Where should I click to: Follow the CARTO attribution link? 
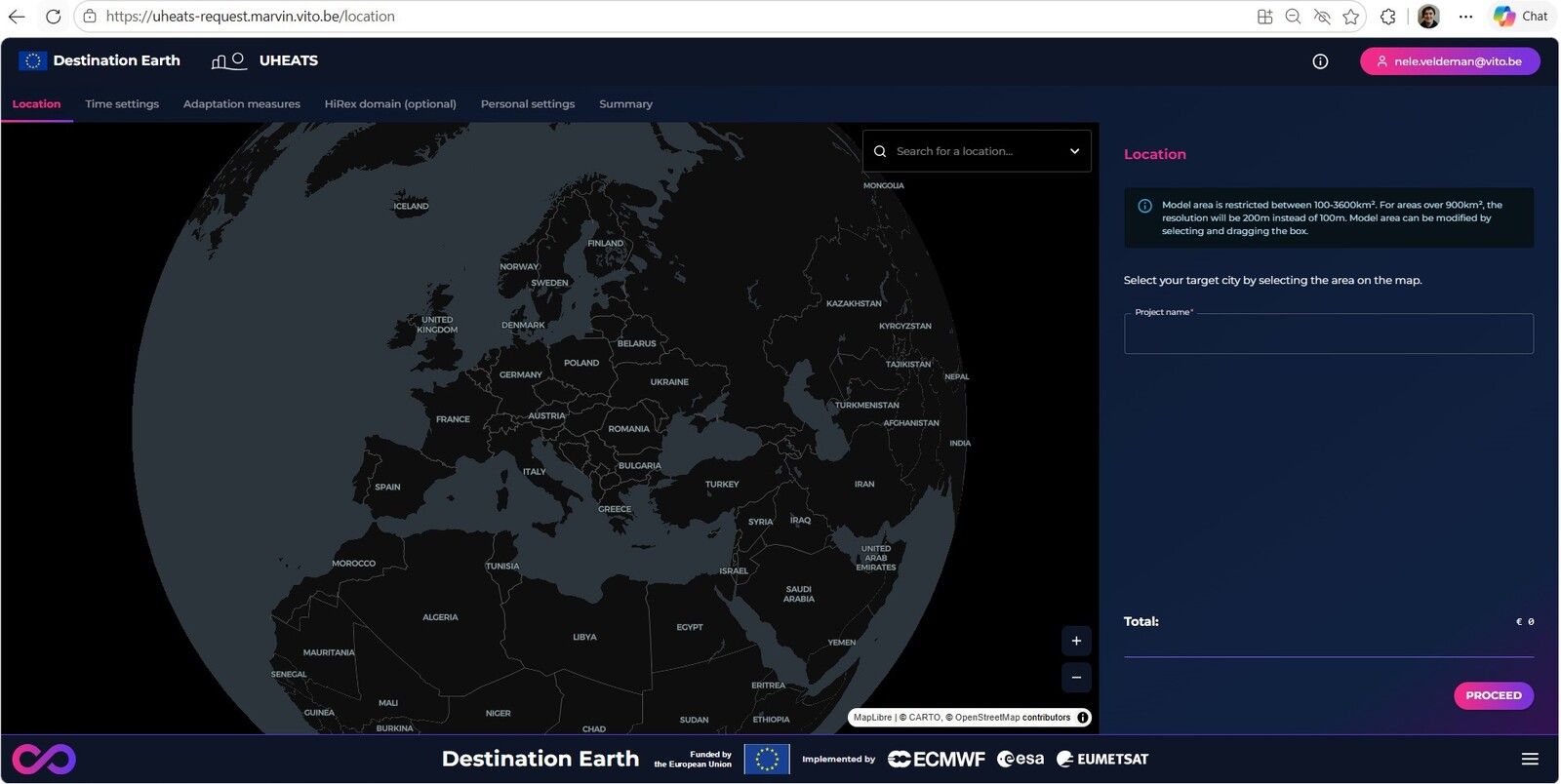click(925, 718)
